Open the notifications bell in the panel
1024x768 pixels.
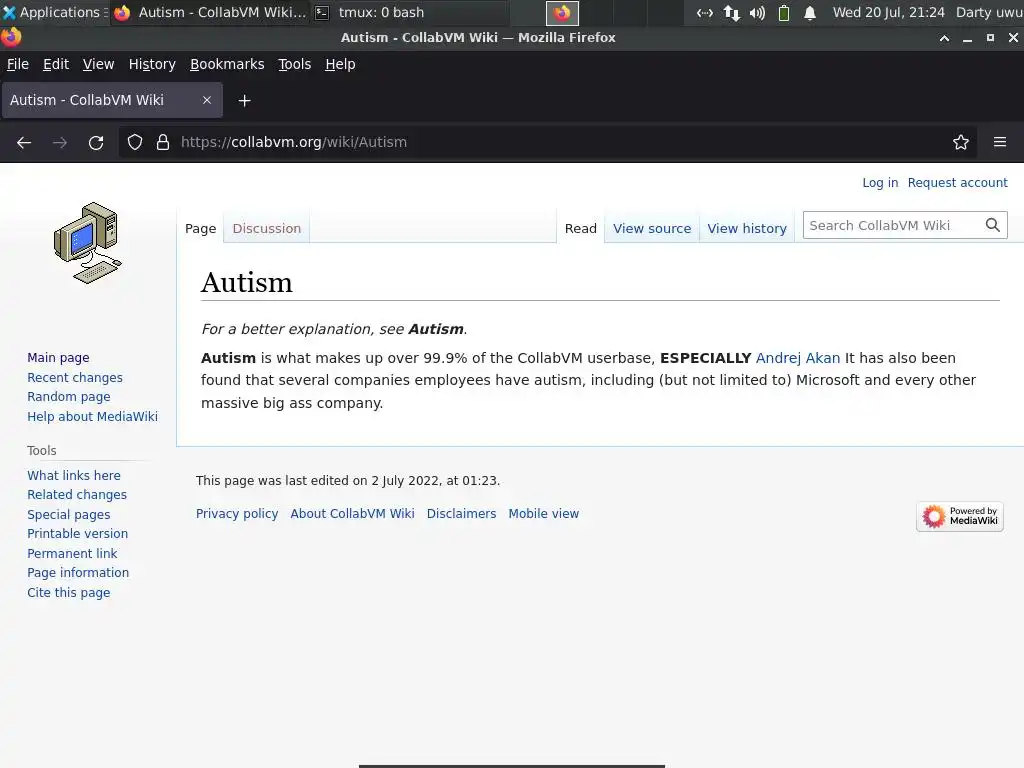pos(810,12)
